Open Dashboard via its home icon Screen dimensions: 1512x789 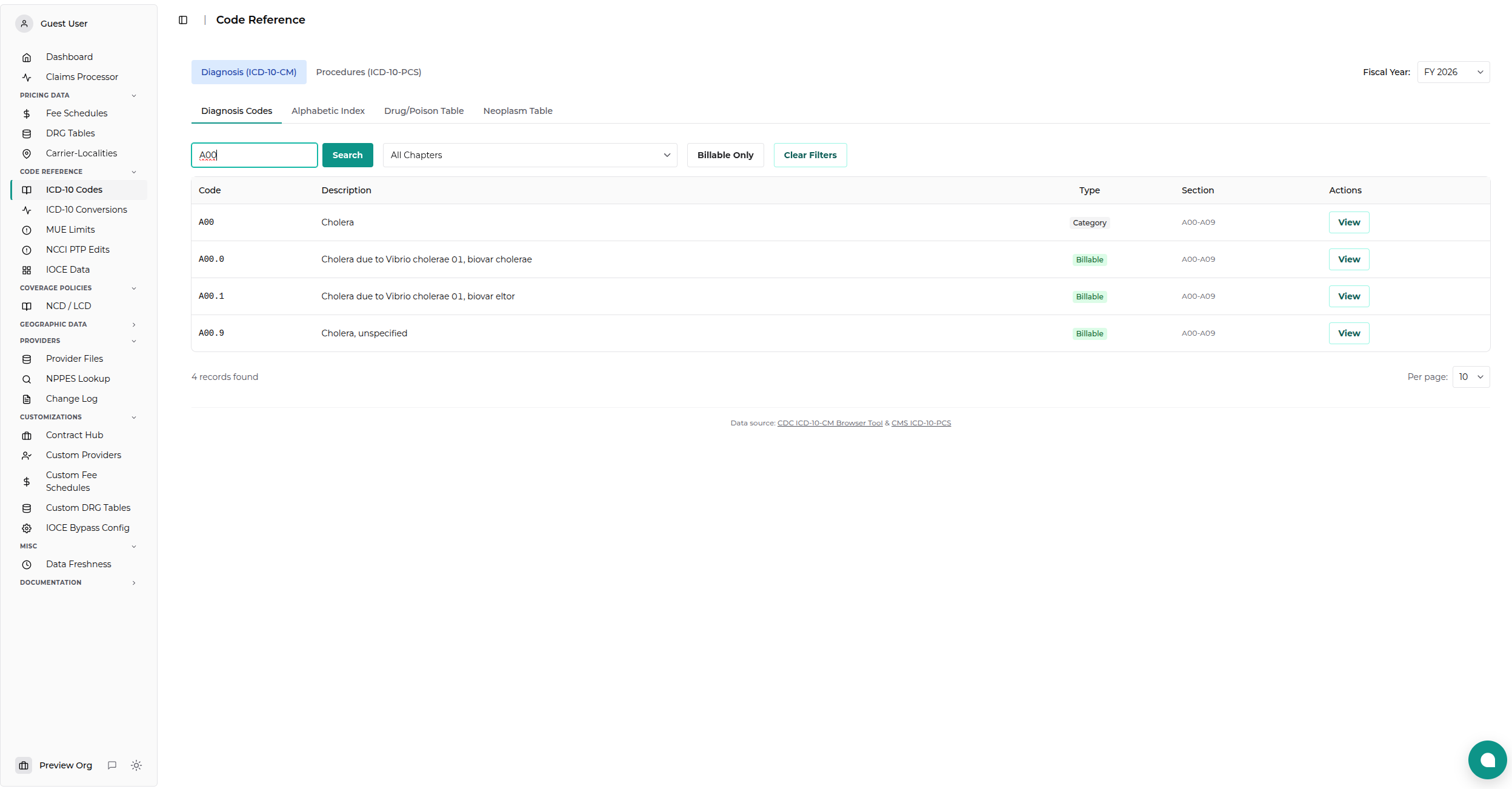[x=27, y=58]
